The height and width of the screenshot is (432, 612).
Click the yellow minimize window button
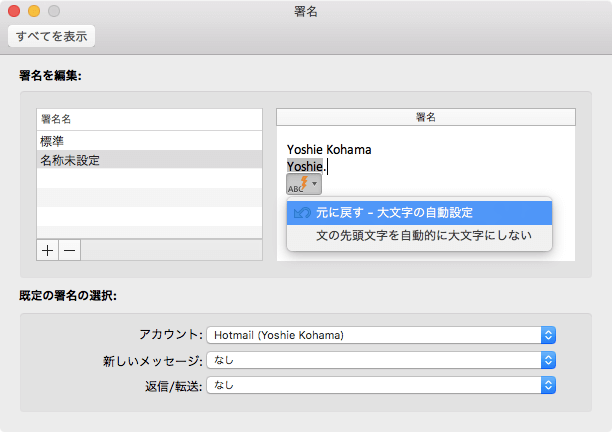[34, 11]
